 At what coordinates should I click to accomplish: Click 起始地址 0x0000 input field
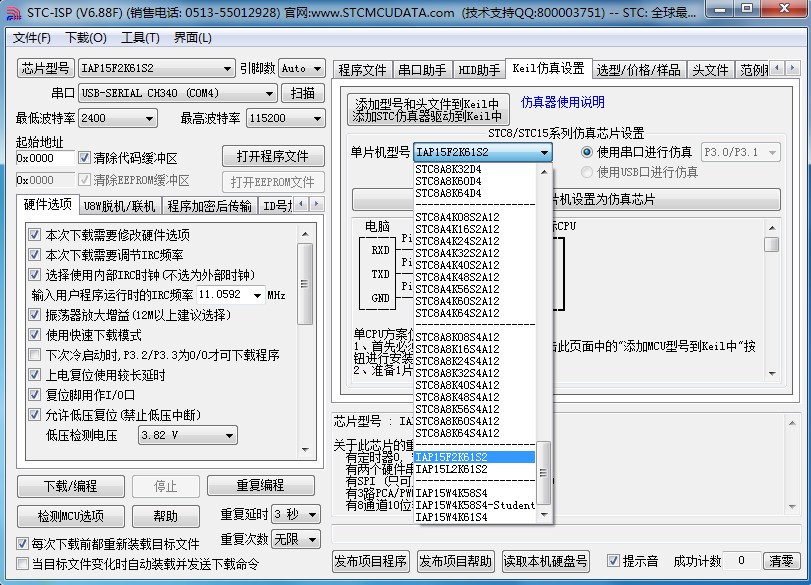45,158
